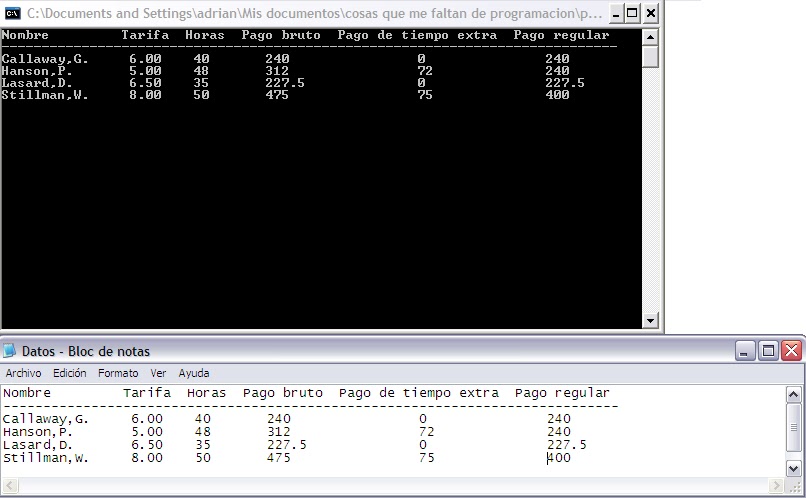Maximize the Datos Bloc de notas window
Viewport: 806px width, 498px height.
768,351
